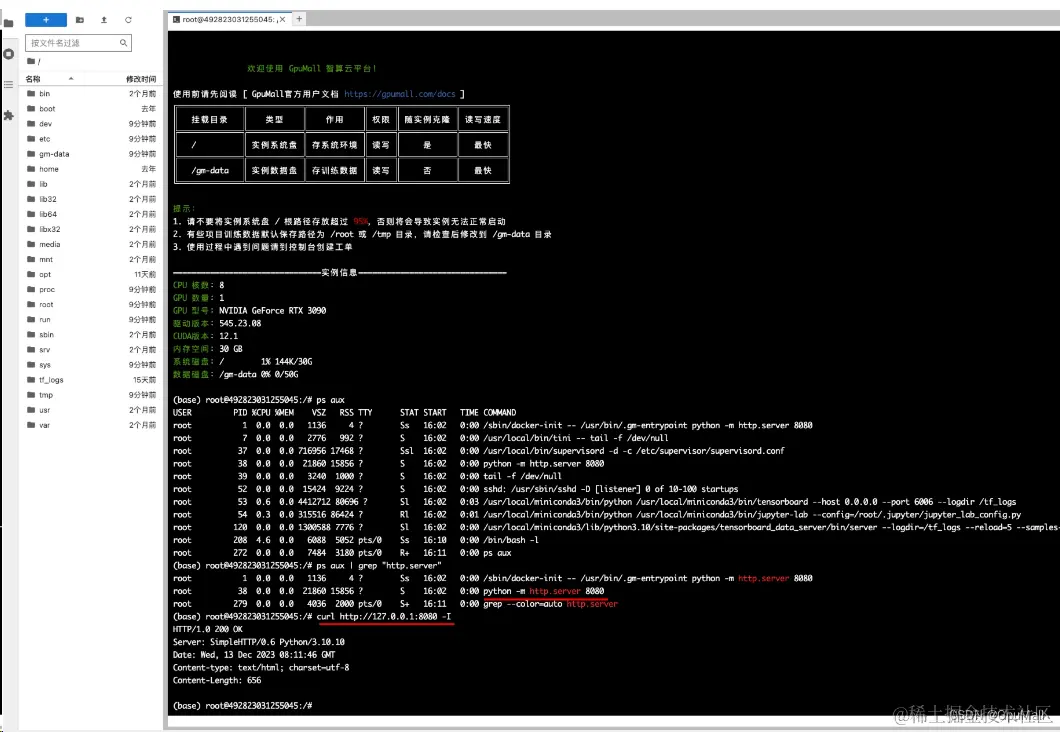Select the run folder
The width and height of the screenshot is (1060, 732).
click(91, 320)
